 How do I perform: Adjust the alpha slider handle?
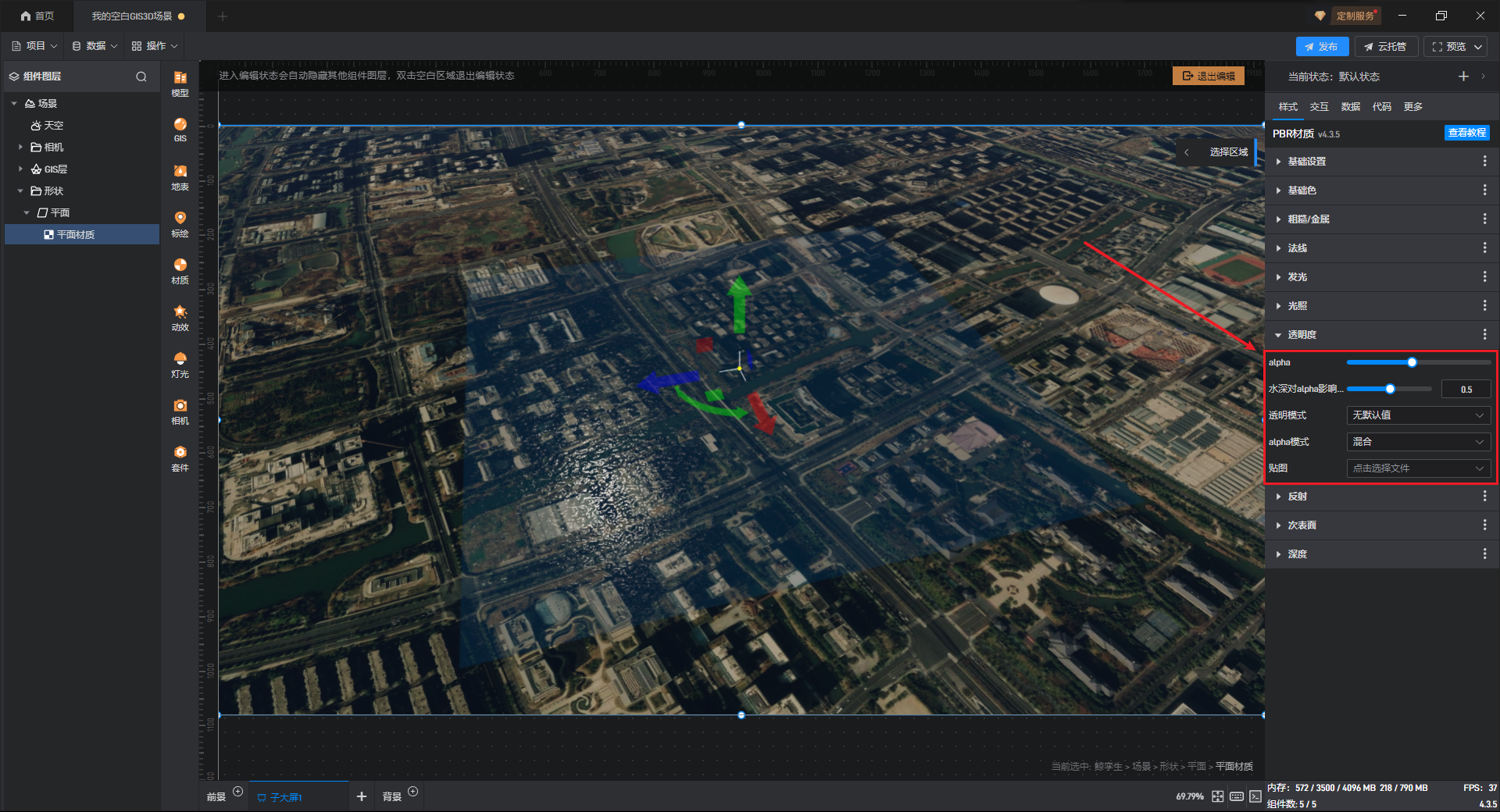pos(1412,362)
